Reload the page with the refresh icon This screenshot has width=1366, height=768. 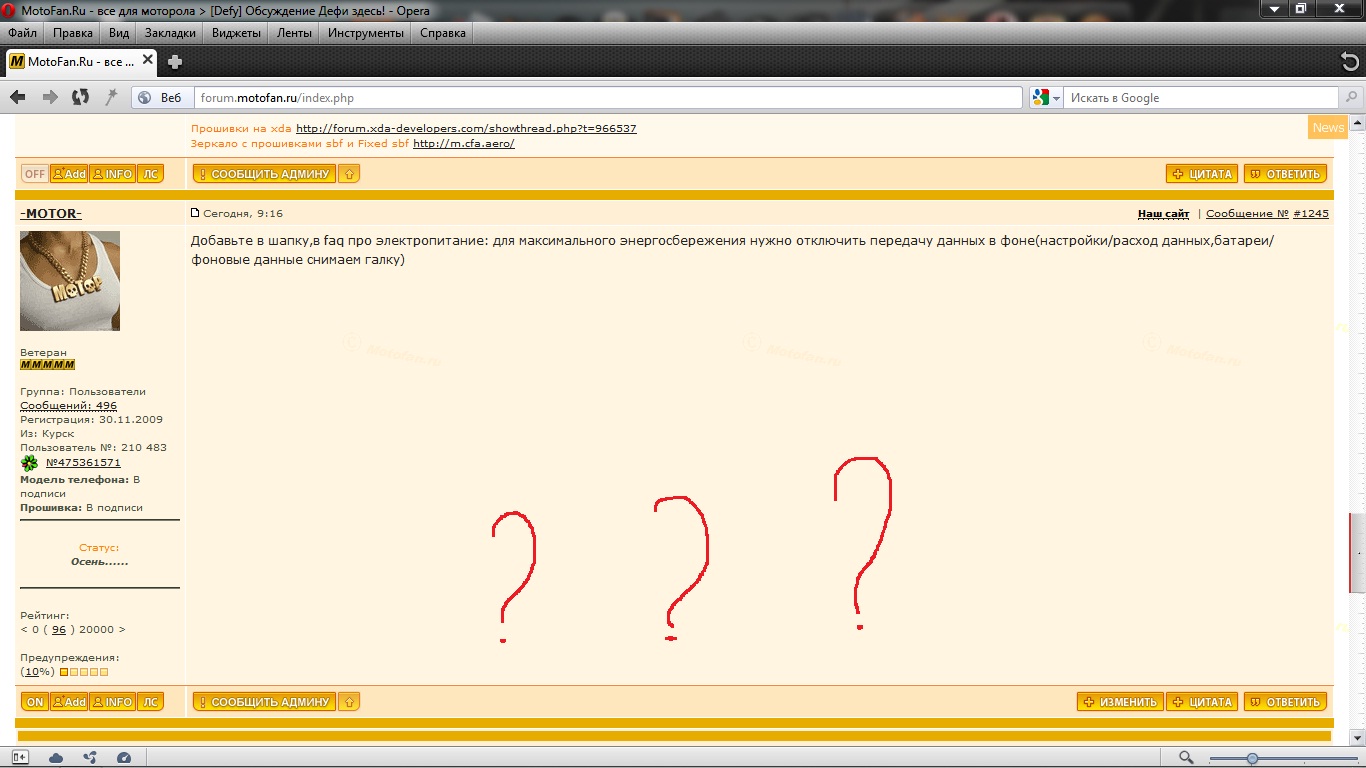81,97
